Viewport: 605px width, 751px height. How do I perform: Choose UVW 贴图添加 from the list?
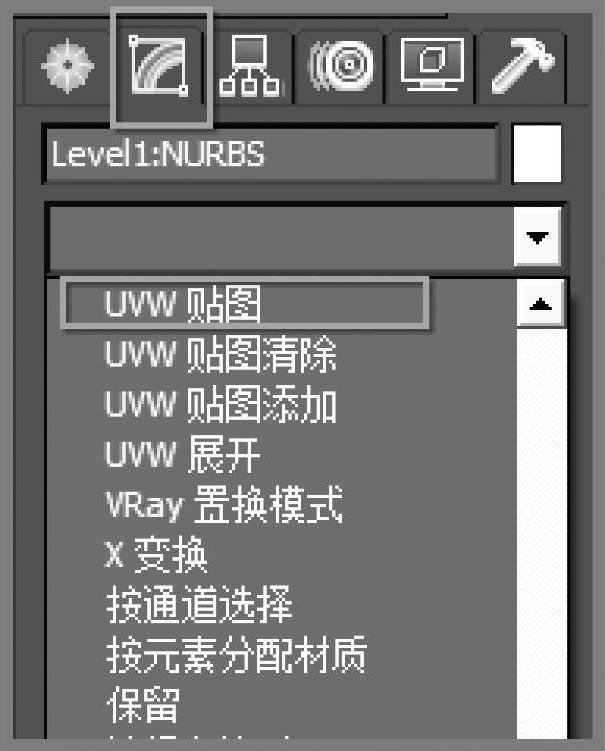220,405
